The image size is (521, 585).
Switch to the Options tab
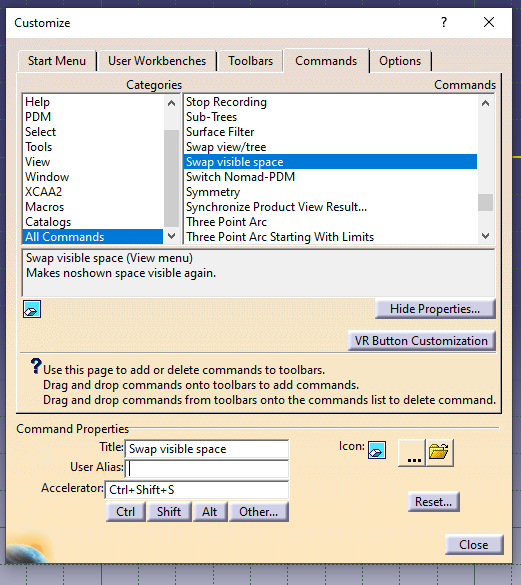click(400, 61)
